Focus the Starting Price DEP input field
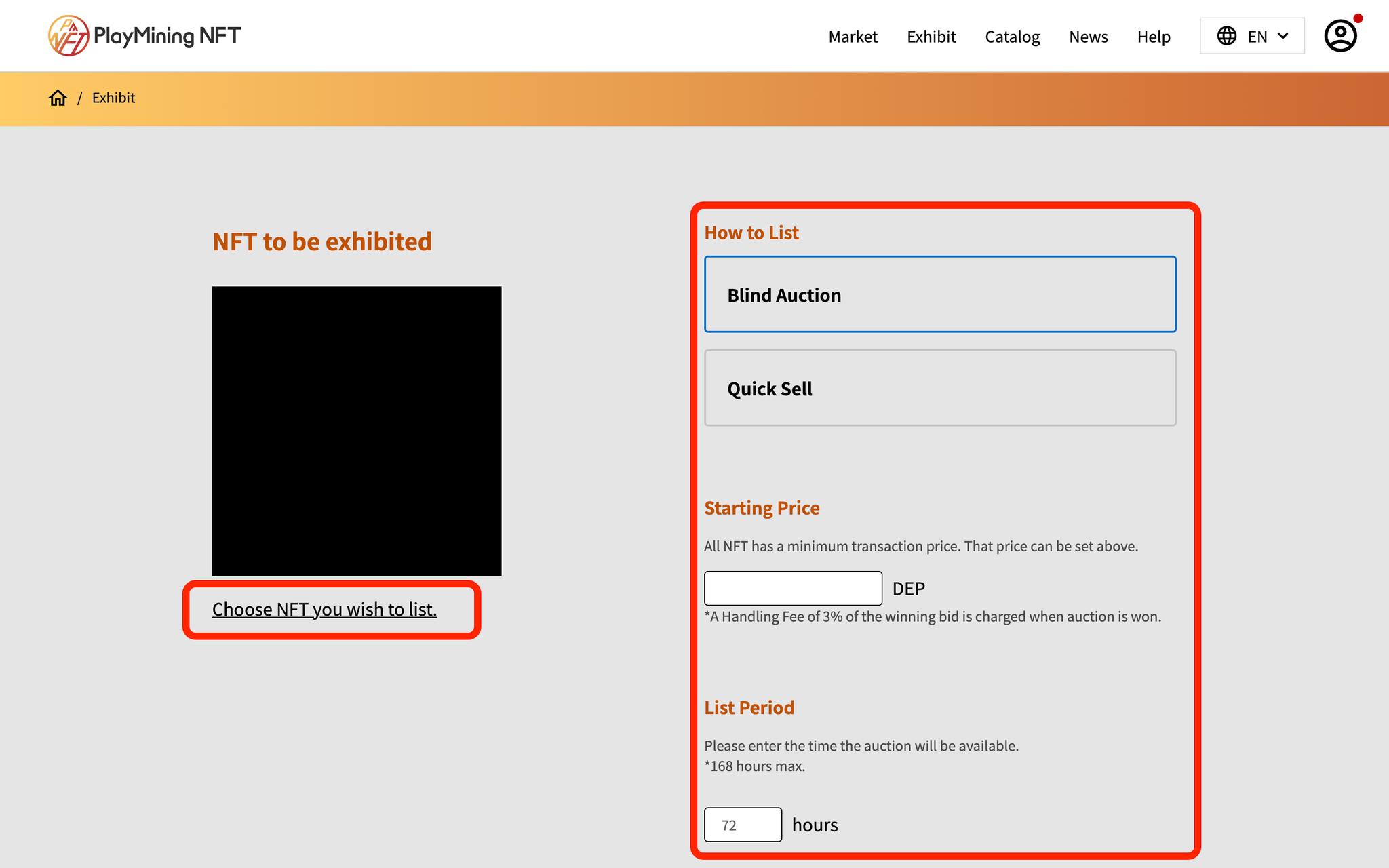Viewport: 1389px width, 868px height. (x=793, y=588)
